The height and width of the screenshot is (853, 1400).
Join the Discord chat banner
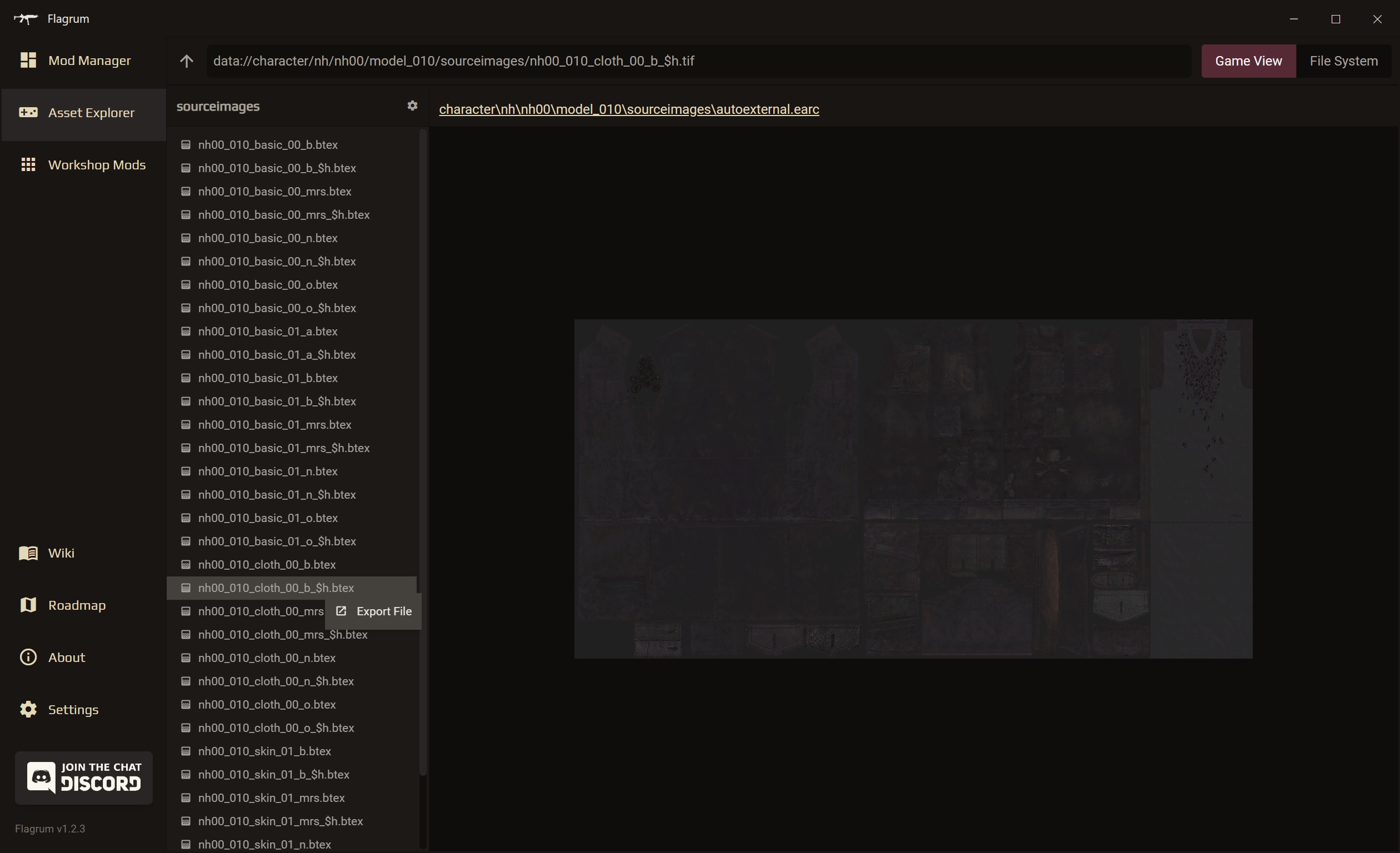[x=83, y=777]
